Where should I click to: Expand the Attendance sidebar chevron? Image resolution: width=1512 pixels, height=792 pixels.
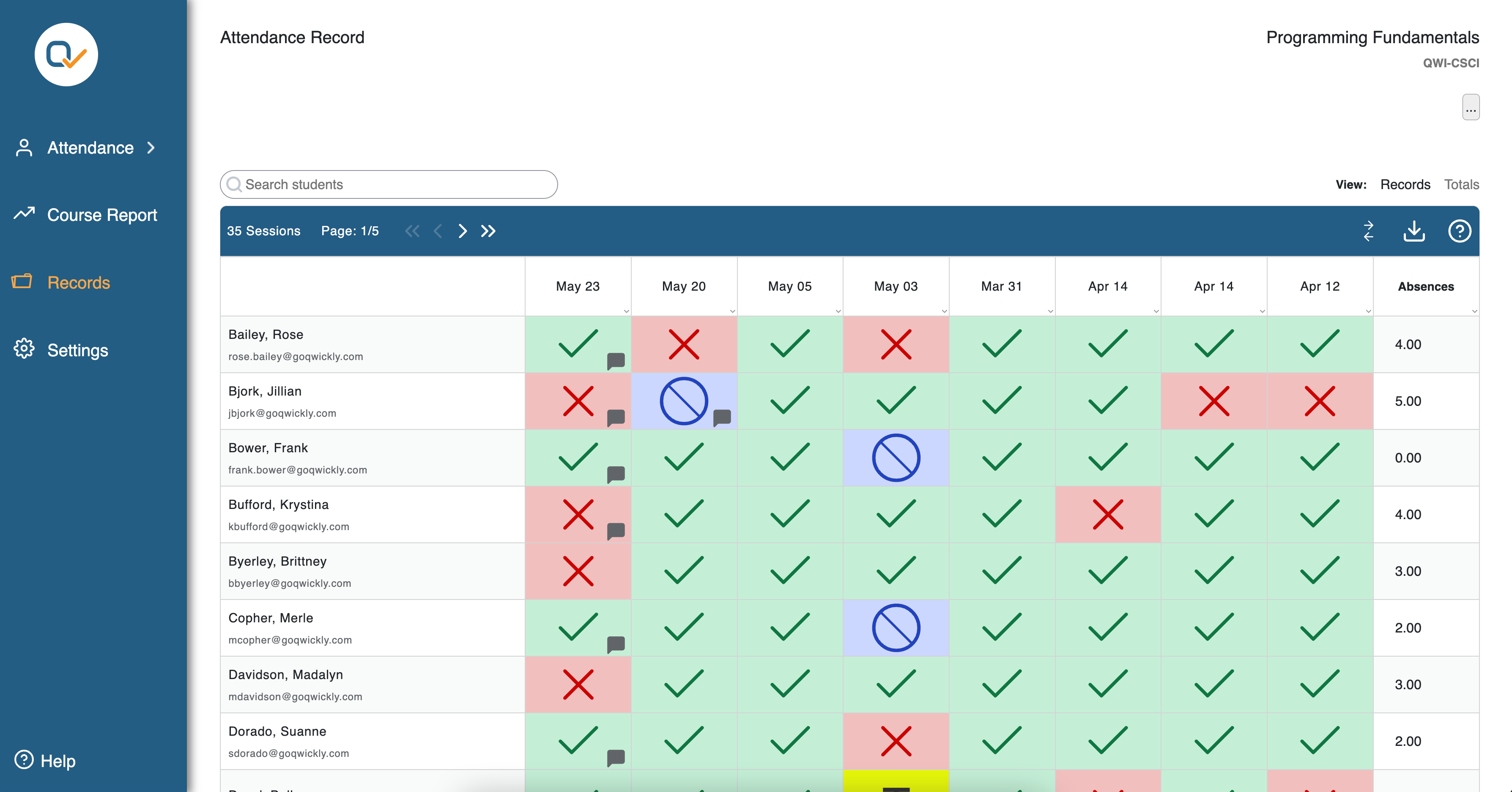151,148
